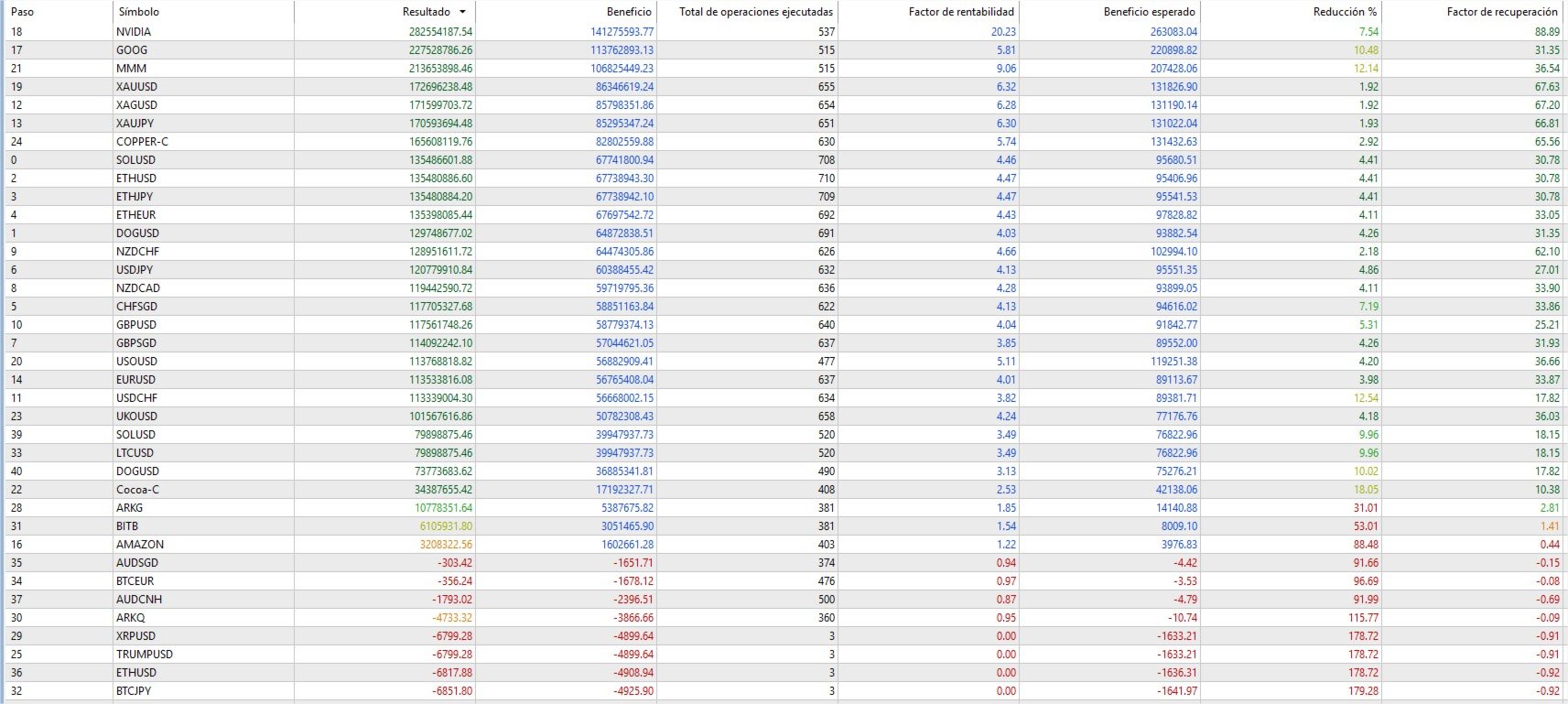Click the result value 101567616.86

pyautogui.click(x=440, y=416)
